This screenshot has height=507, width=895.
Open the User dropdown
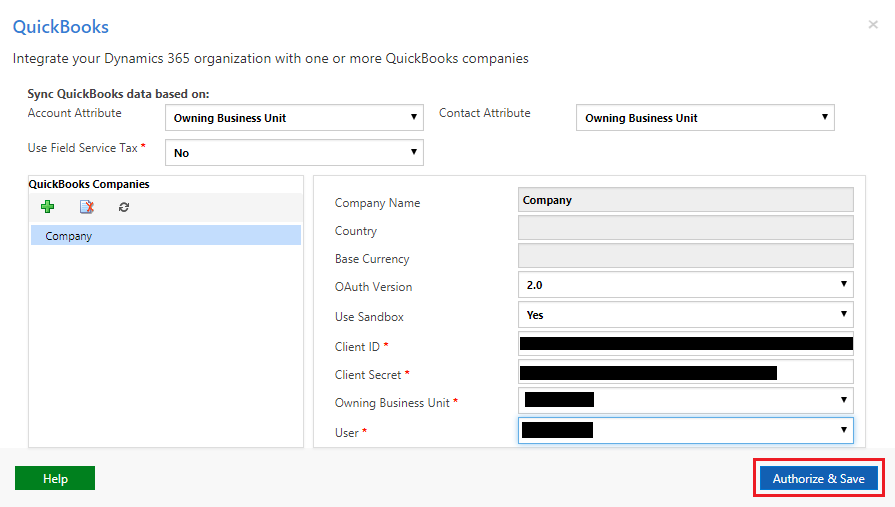[686, 430]
